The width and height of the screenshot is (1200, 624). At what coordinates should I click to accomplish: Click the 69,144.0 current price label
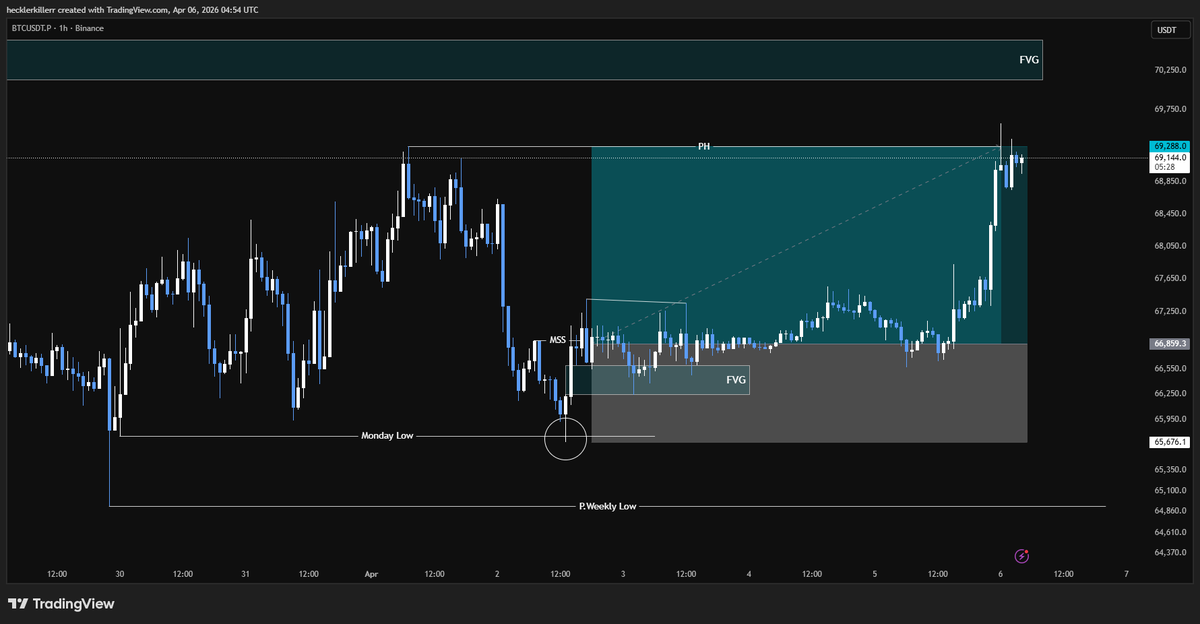[1169, 158]
